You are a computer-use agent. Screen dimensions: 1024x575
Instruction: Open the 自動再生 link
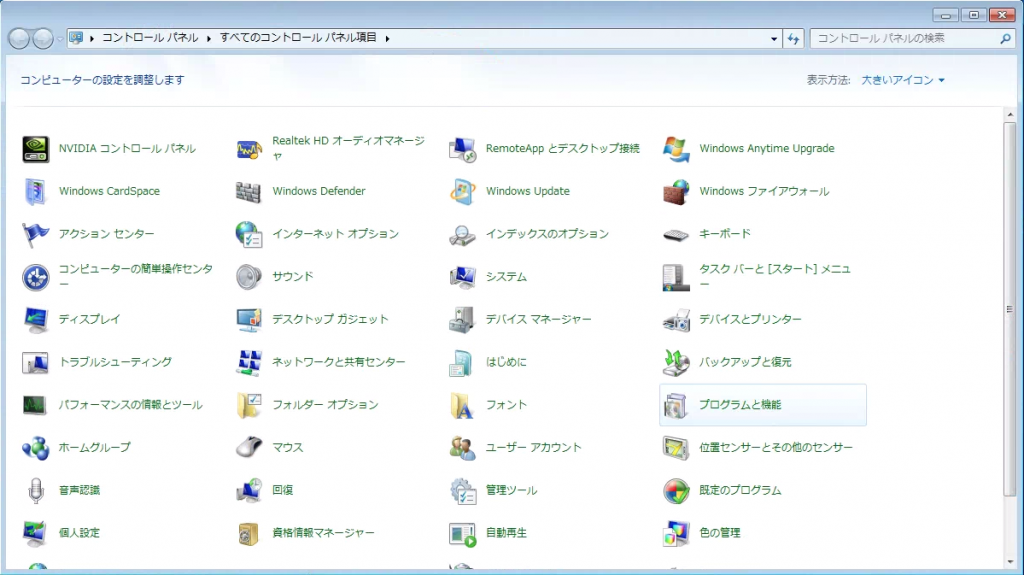point(506,533)
